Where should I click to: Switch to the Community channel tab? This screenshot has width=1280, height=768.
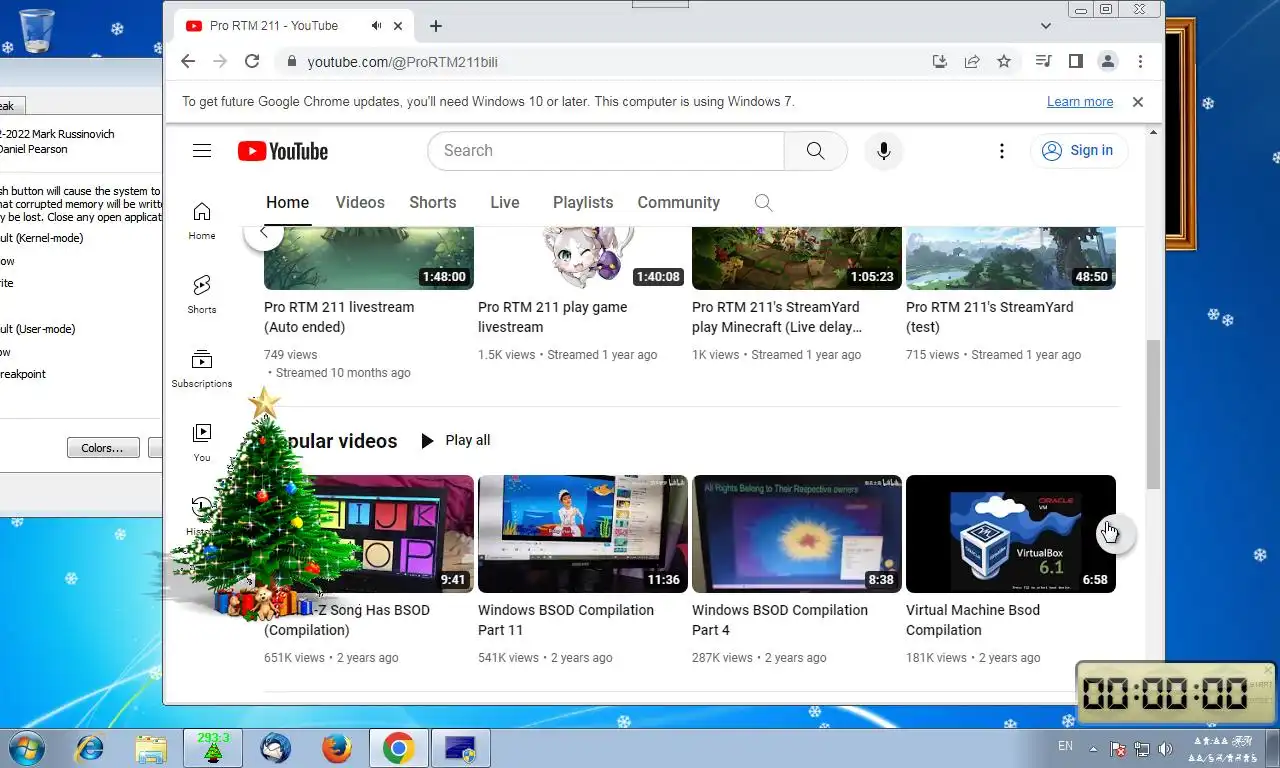point(679,202)
